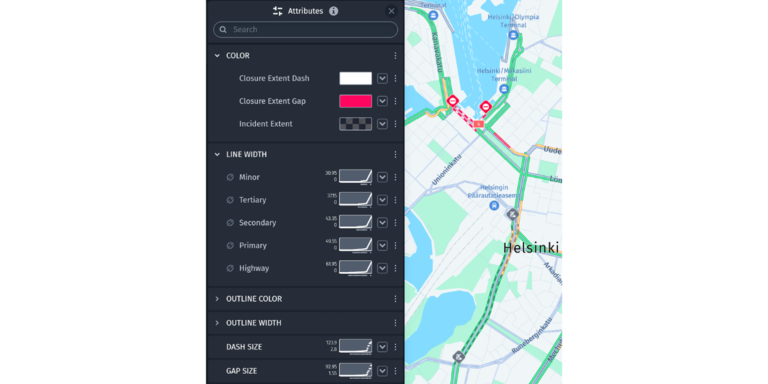Toggle link icon beside Highway line width

tap(230, 268)
